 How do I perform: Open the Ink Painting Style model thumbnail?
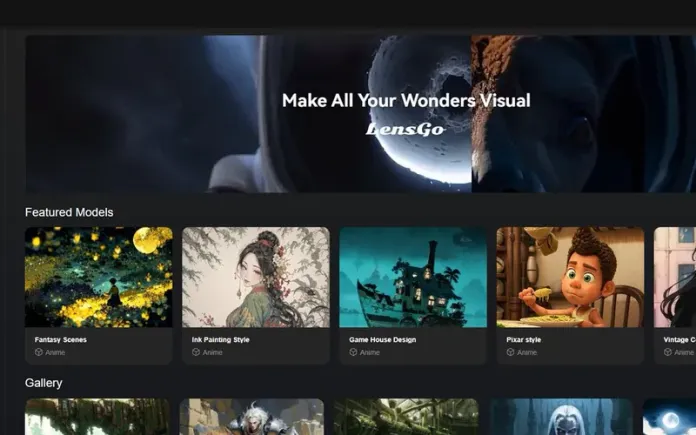(x=256, y=277)
